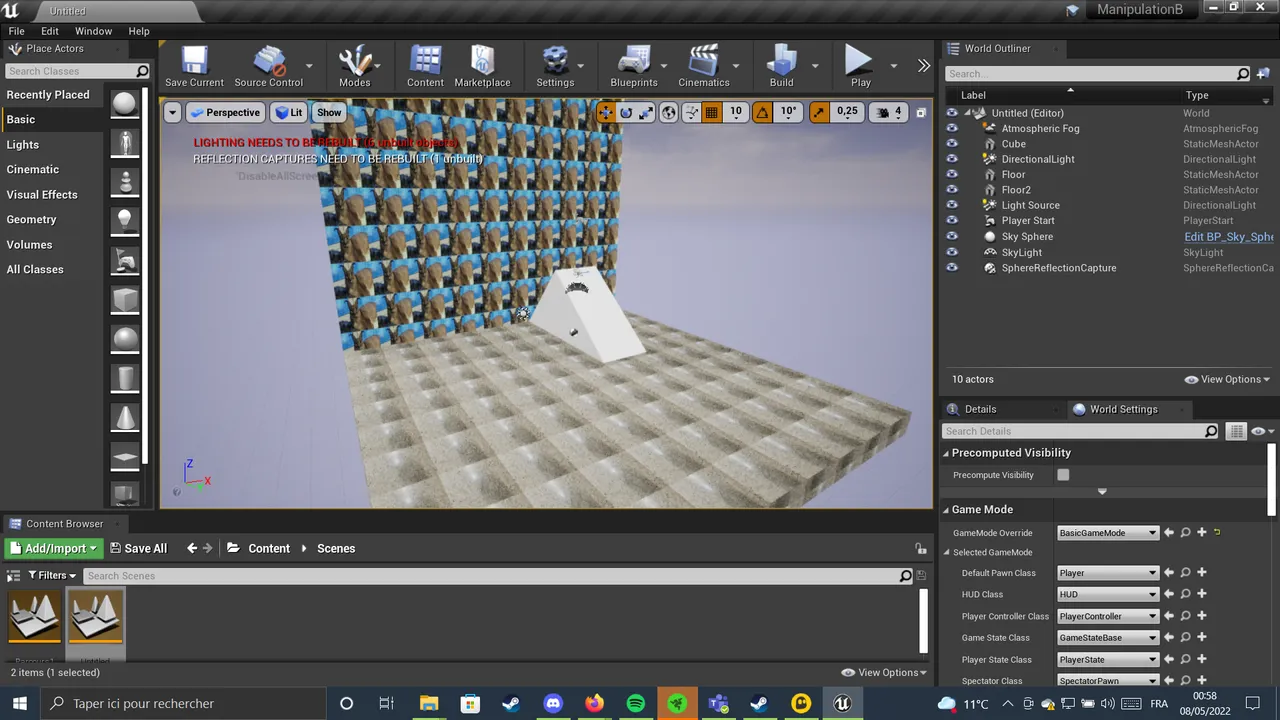Viewport: 1280px width, 720px height.
Task: Expand the toolbar overflow chevrons
Action: [x=924, y=66]
